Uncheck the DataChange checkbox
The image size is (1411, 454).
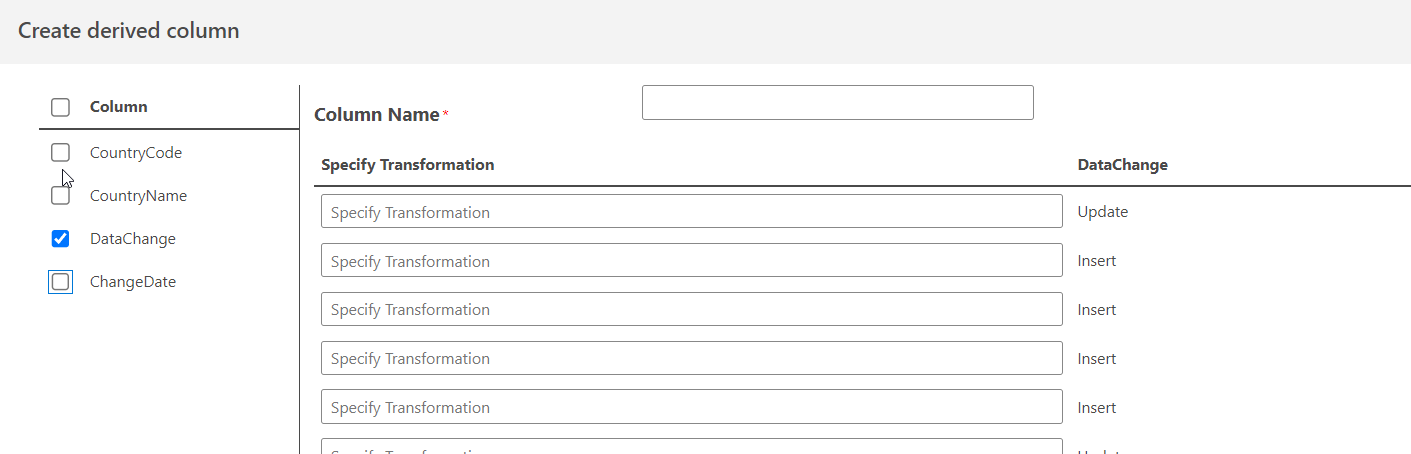61,239
